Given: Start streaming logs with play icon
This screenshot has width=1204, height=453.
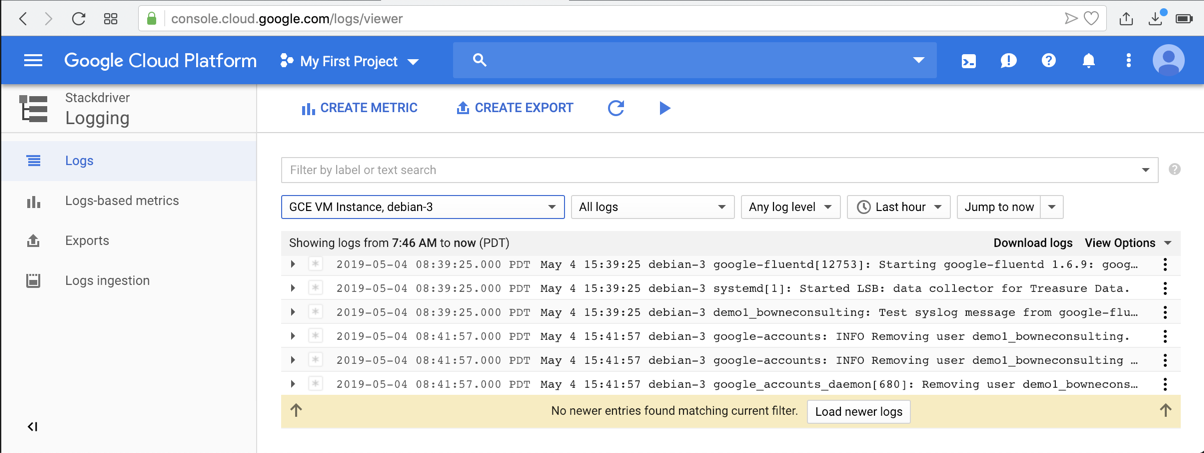Looking at the screenshot, I should coord(665,108).
